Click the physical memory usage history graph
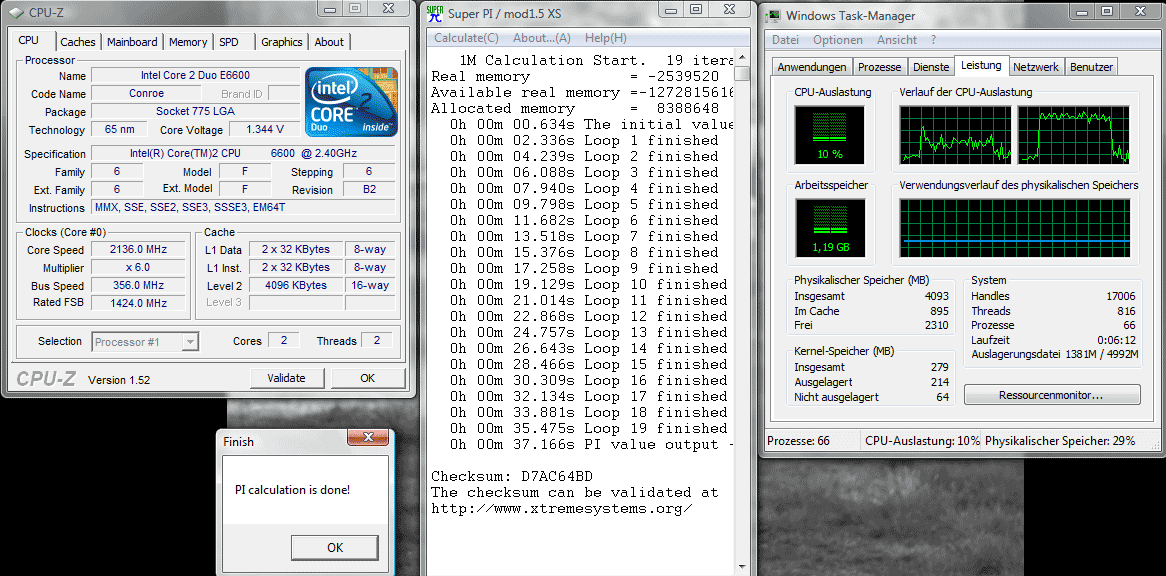1166x576 pixels. pyautogui.click(x=1015, y=227)
